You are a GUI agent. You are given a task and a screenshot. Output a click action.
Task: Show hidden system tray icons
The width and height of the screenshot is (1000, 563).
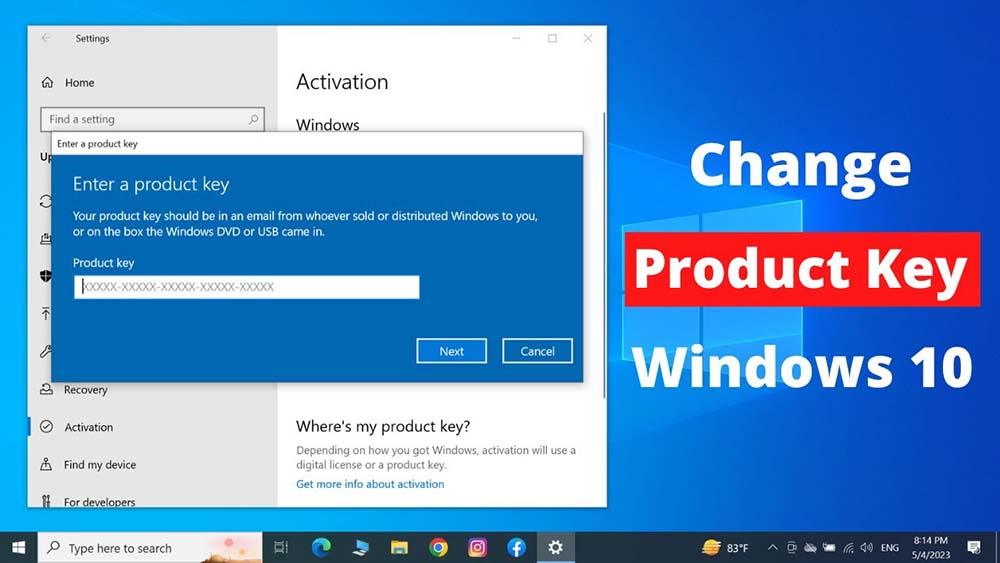pos(771,548)
